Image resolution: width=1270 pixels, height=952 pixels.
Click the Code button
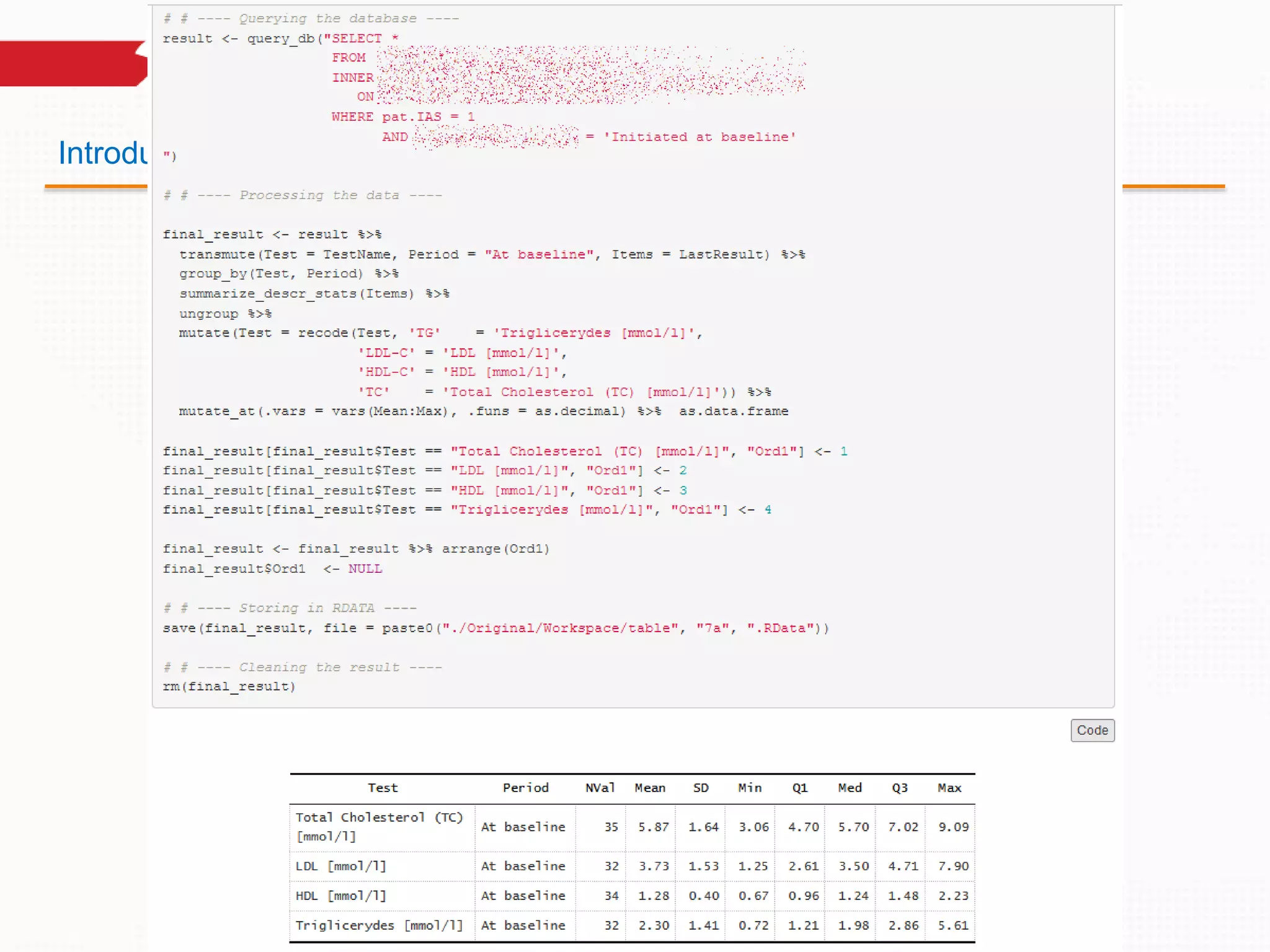click(1092, 730)
